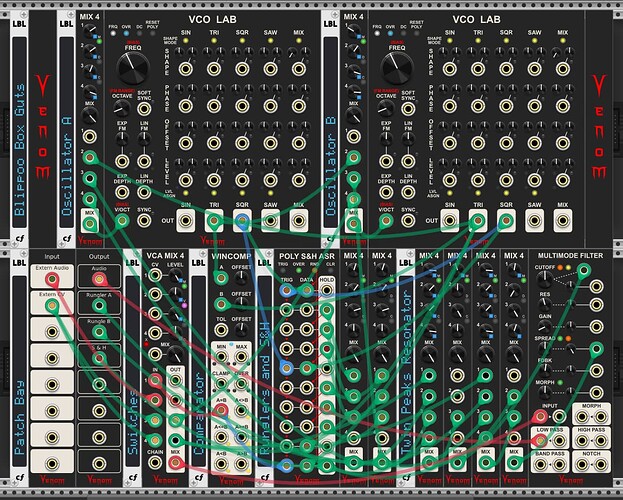Click S & H output jack in Patch Bay
This screenshot has height=500, width=623.
(x=99, y=358)
